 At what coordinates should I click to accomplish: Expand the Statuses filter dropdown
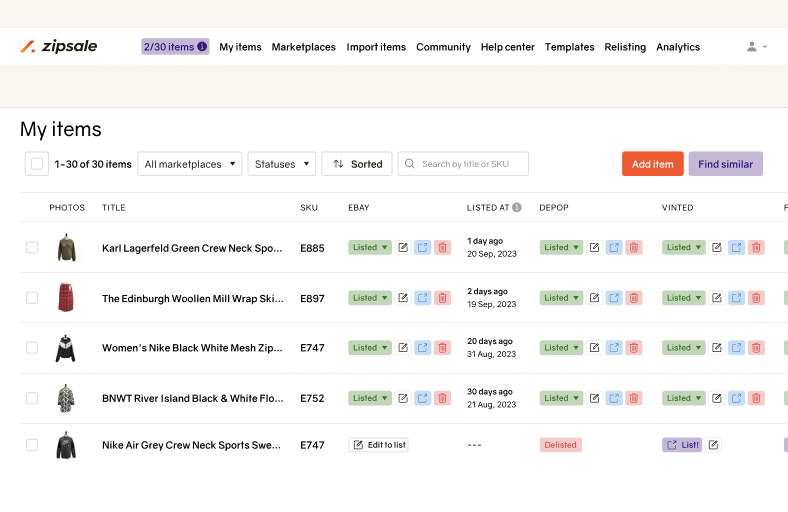click(x=281, y=164)
